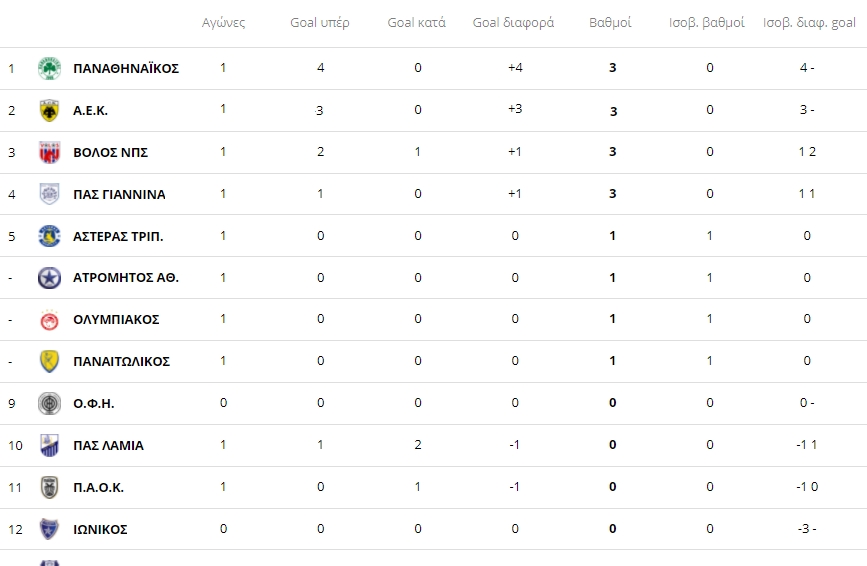The width and height of the screenshot is (867, 566).
Task: Click the PAS Giannina team badge
Action: pyautogui.click(x=49, y=194)
